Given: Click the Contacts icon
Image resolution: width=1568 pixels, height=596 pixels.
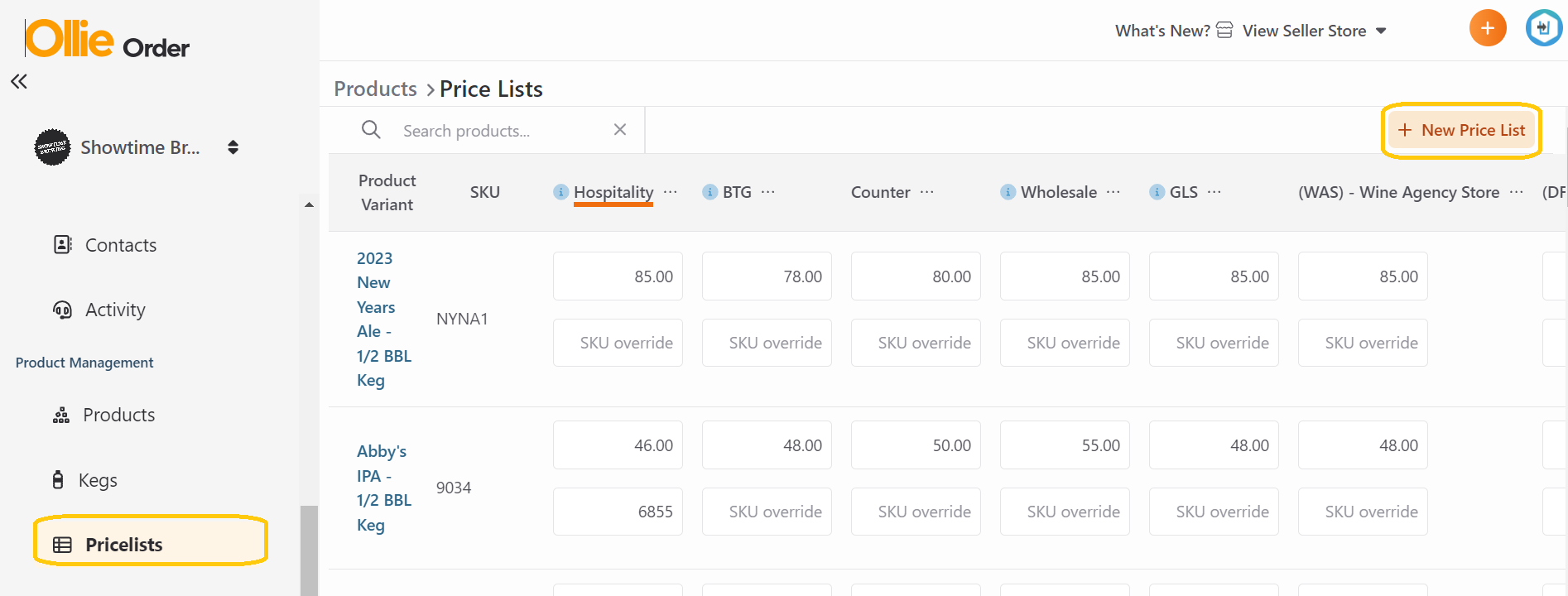Looking at the screenshot, I should tap(62, 244).
